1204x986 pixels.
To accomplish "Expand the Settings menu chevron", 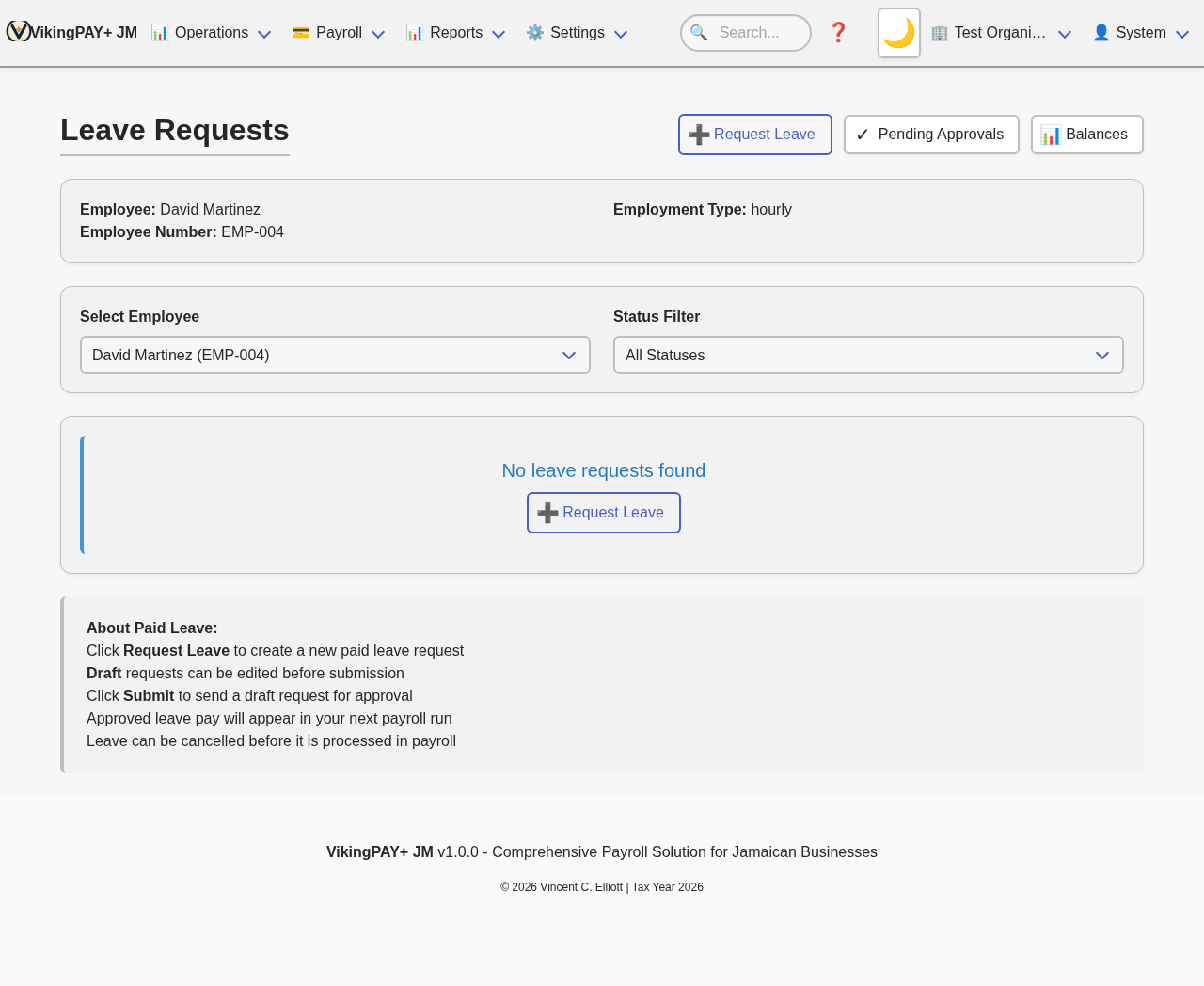I will [x=621, y=34].
